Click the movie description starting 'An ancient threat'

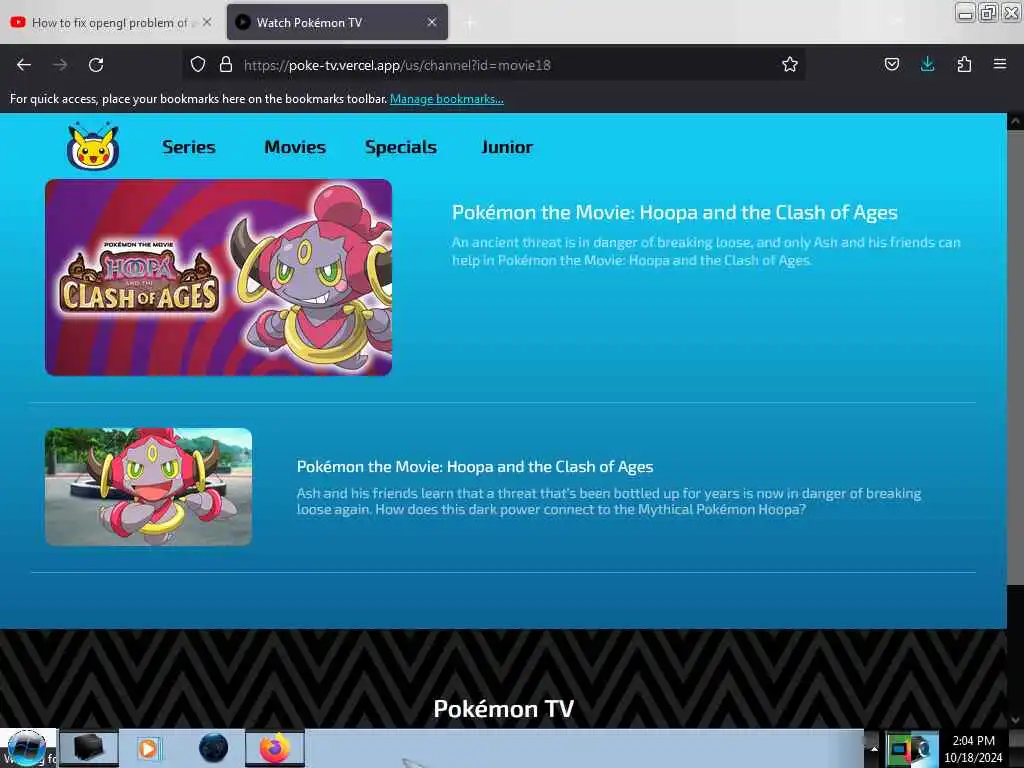pos(706,251)
